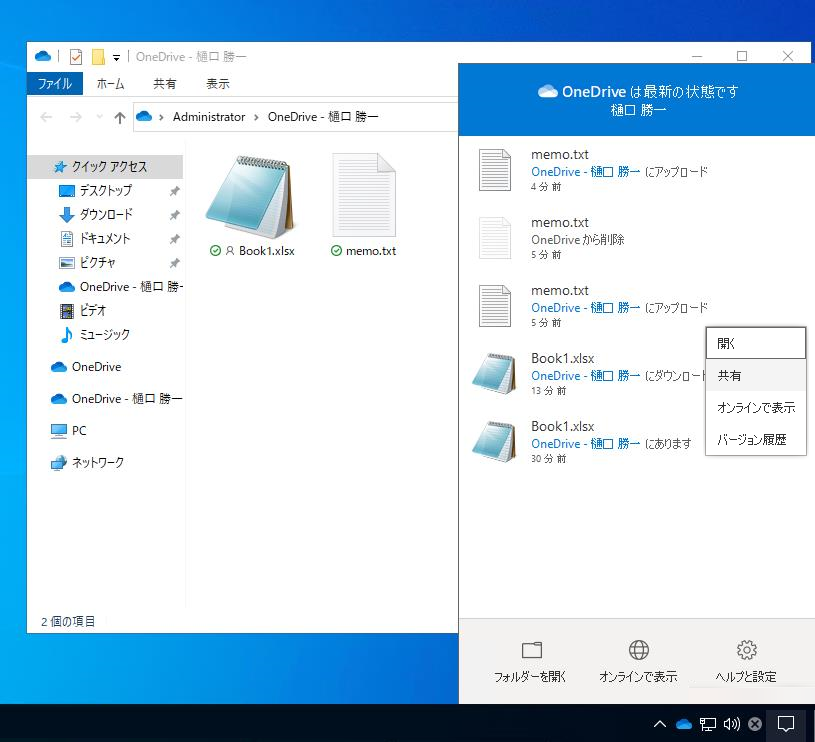
Task: Open ダウンロード in the navigation pane
Action: 106,215
